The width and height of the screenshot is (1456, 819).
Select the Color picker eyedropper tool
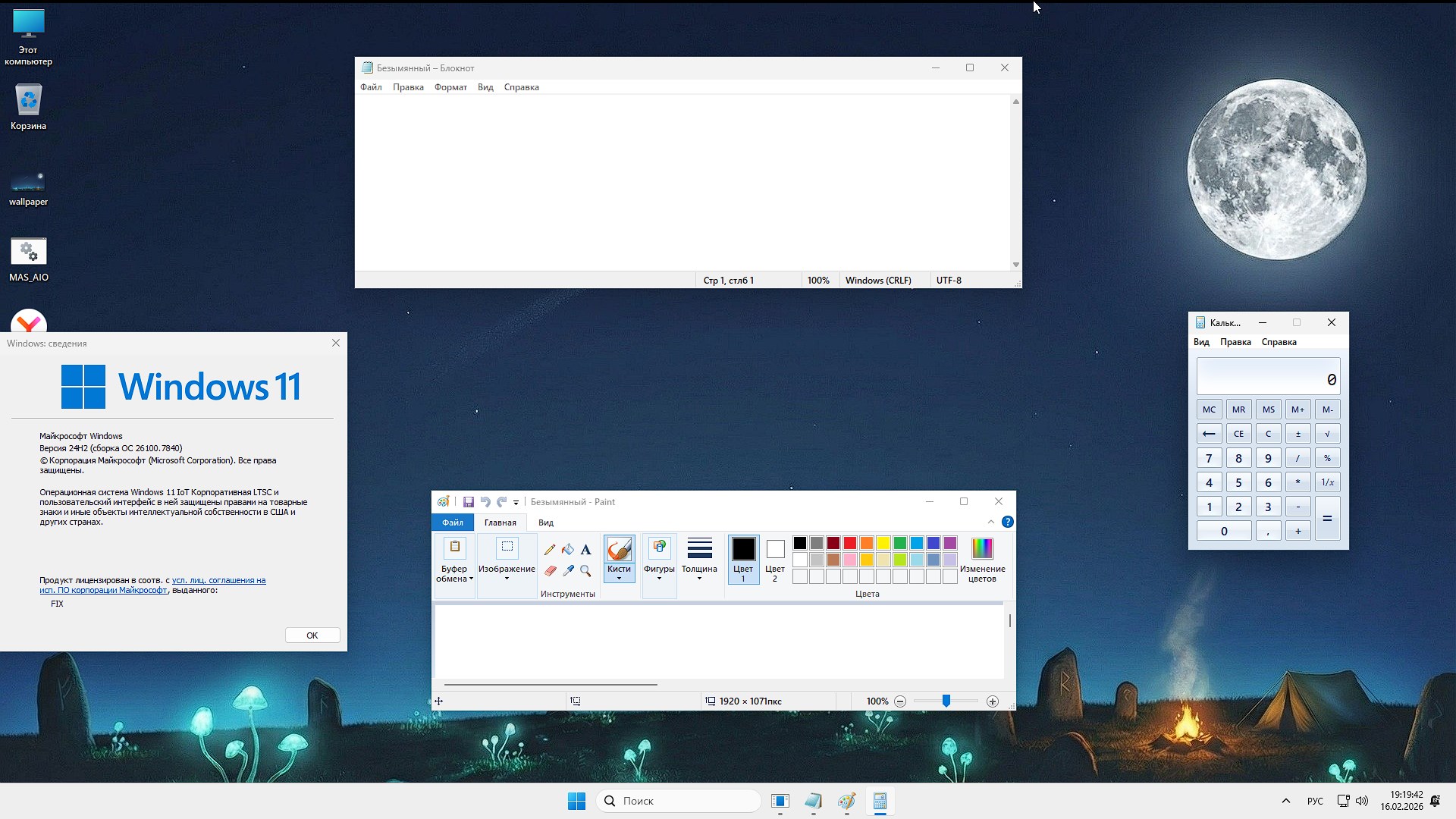[568, 570]
